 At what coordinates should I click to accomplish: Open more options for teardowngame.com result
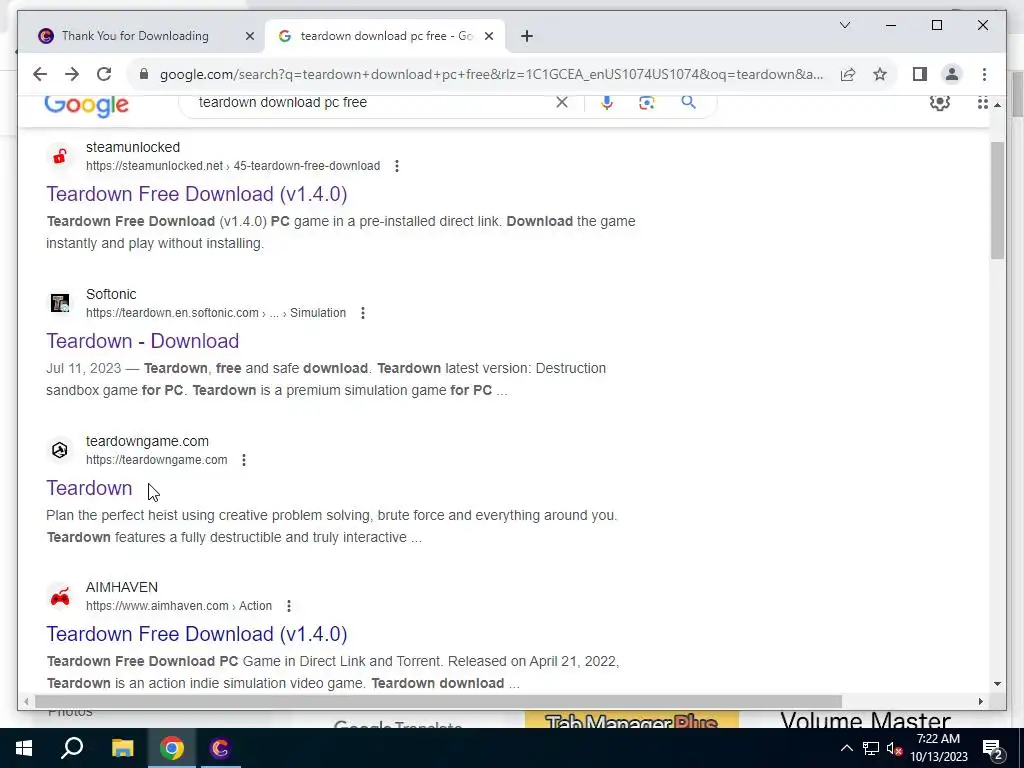[244, 460]
